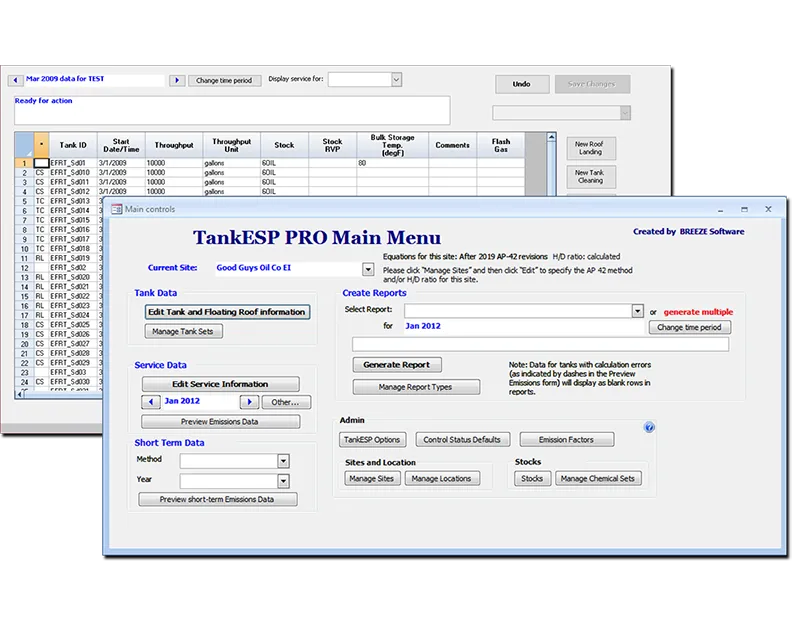The height and width of the screenshot is (626, 792).
Task: Click next month arrow next to Jan 2012 in Service Data
Action: coord(249,402)
